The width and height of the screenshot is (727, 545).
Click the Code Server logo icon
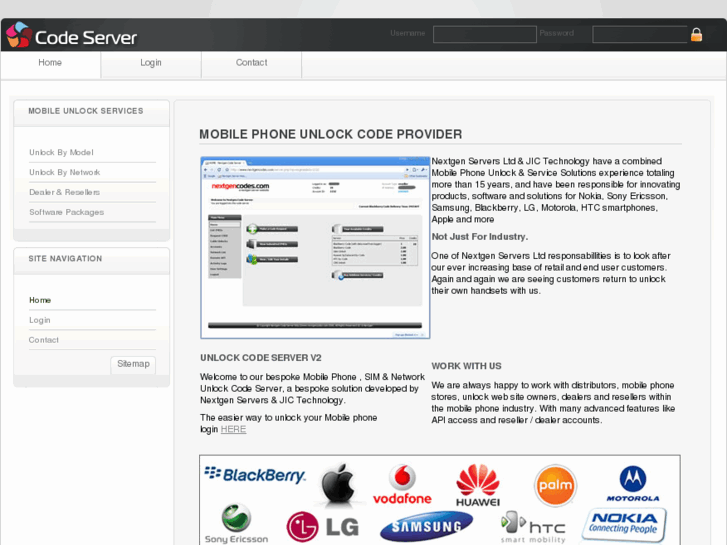19,34
